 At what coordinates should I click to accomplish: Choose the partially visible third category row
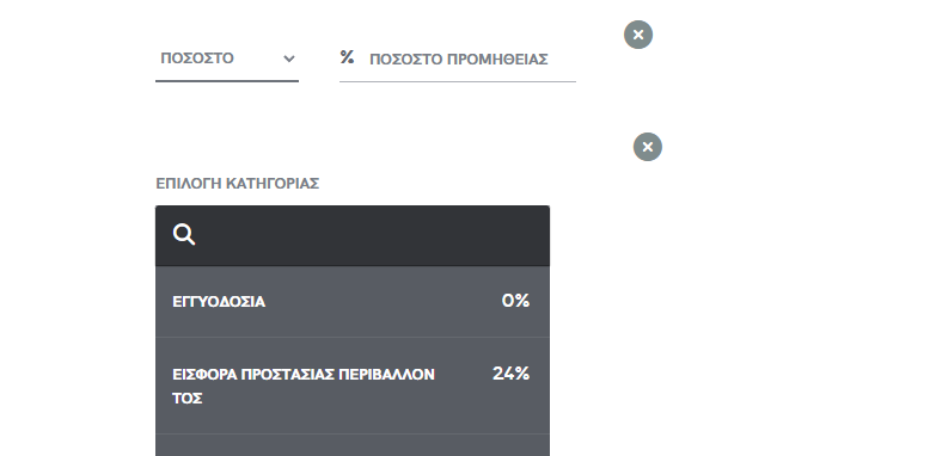click(x=352, y=445)
